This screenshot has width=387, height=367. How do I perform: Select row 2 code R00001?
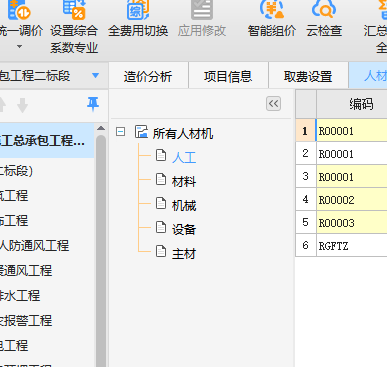point(352,154)
